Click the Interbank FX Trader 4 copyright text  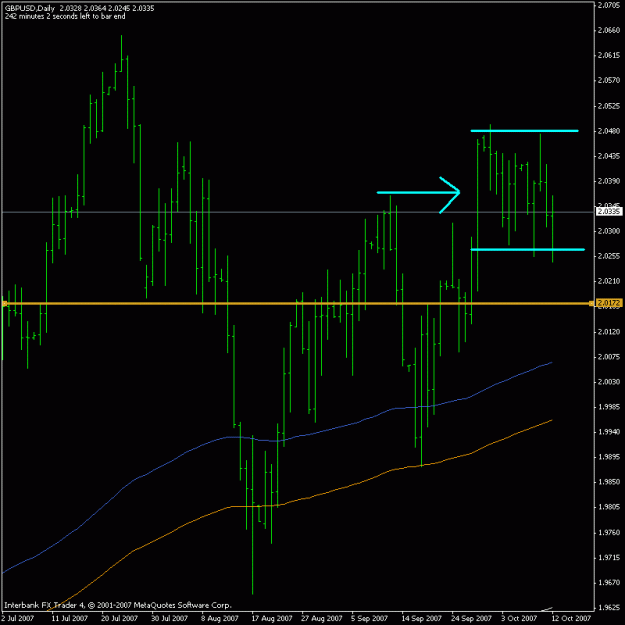(x=118, y=605)
